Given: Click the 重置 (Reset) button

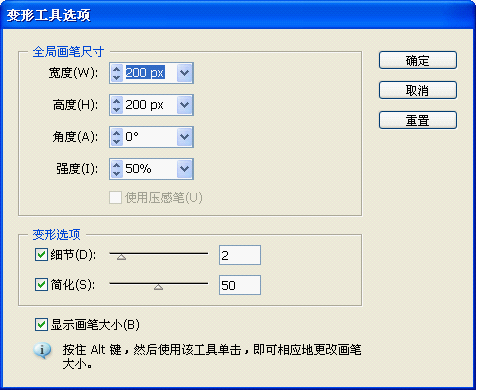Looking at the screenshot, I should pos(418,120).
